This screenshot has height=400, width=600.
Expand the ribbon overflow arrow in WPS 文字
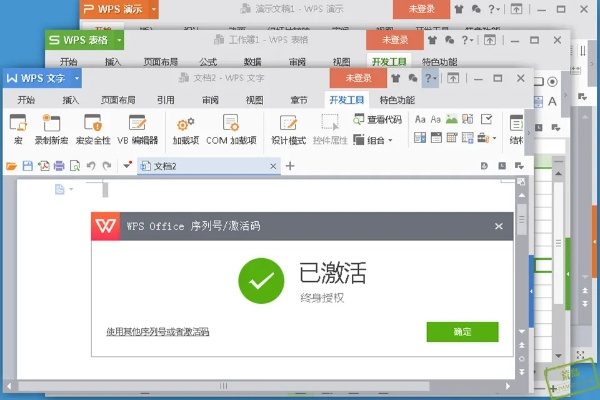[x=529, y=133]
